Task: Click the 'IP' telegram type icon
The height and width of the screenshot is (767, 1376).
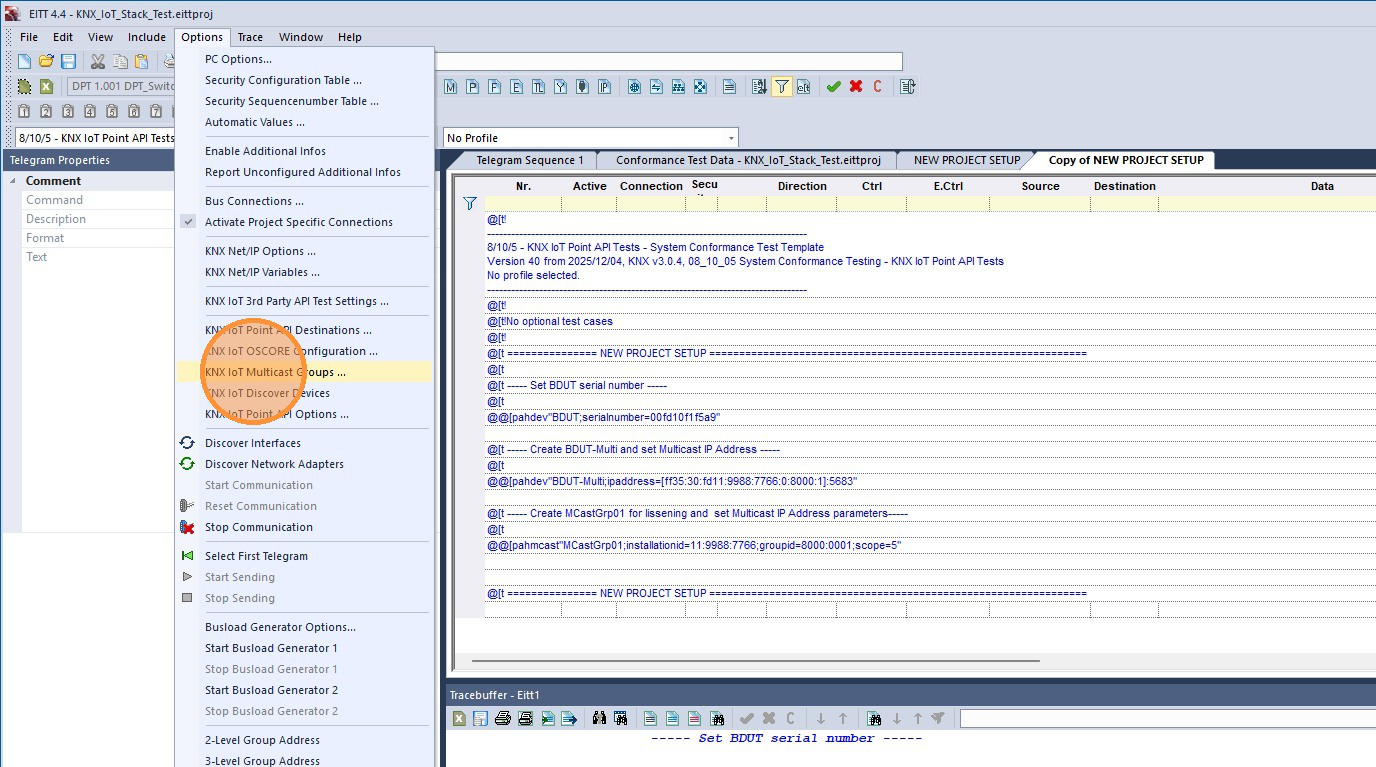Action: point(605,87)
